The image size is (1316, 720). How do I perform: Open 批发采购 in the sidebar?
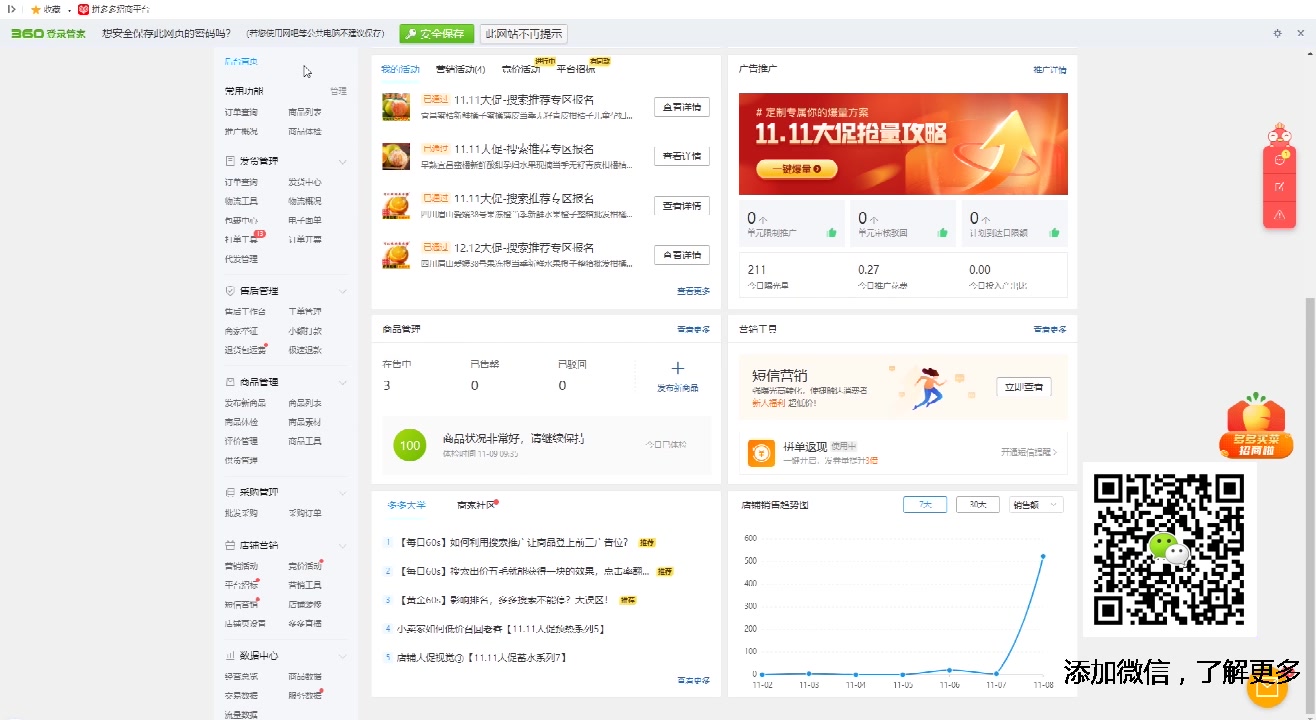tap(241, 513)
